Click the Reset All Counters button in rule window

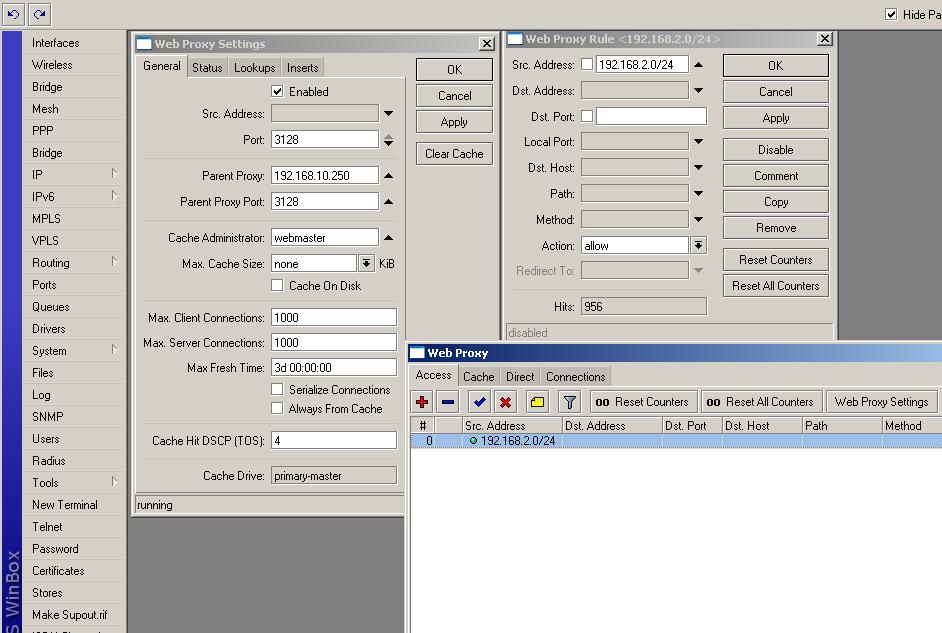[775, 286]
